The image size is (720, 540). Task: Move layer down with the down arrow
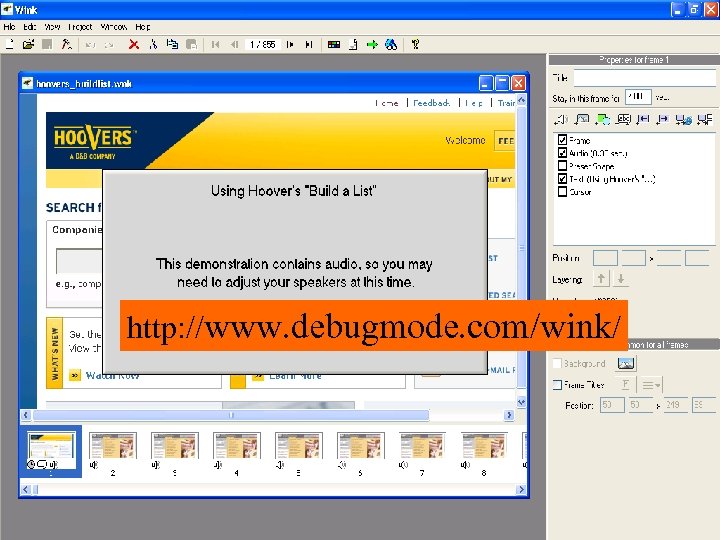click(620, 278)
